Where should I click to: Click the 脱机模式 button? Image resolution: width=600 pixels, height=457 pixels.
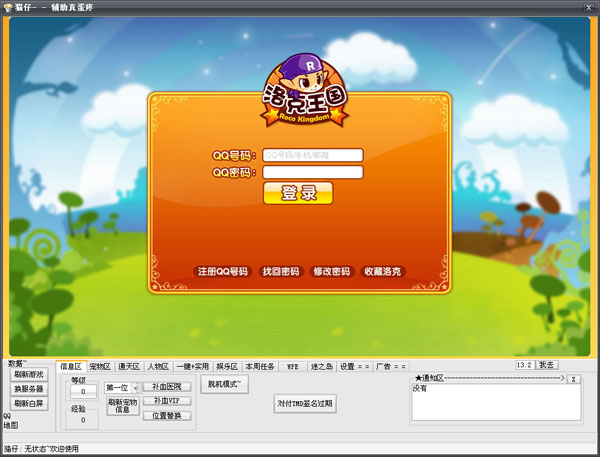pyautogui.click(x=225, y=384)
